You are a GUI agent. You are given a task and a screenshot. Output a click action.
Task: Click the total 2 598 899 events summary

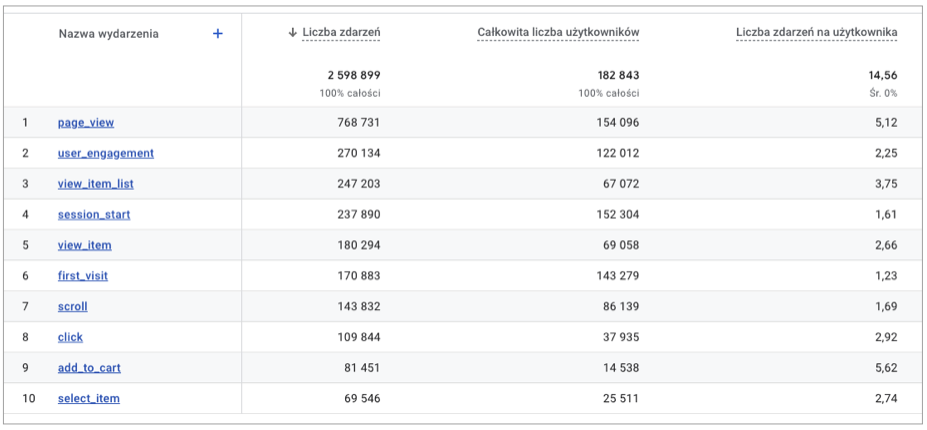click(x=353, y=75)
